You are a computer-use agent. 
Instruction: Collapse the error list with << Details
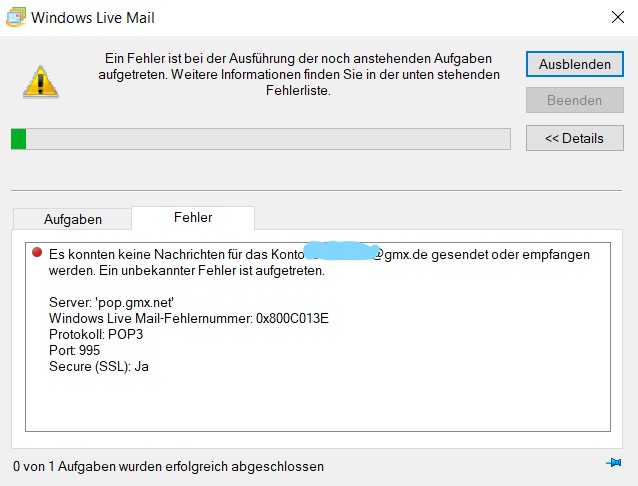[575, 138]
